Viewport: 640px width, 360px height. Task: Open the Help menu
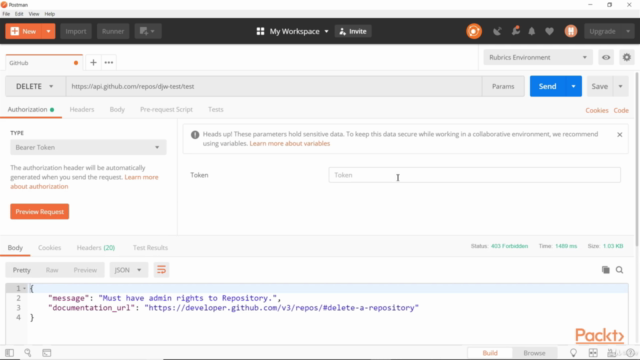tap(49, 14)
